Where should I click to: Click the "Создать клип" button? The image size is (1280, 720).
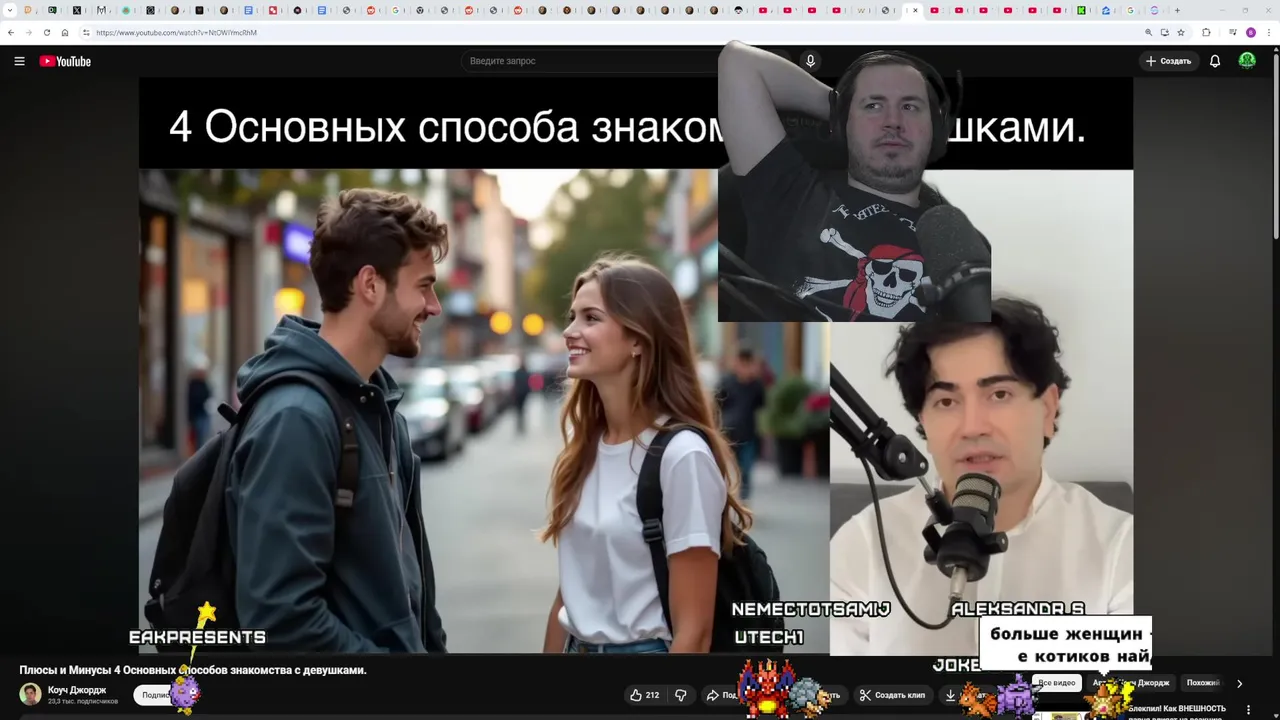click(x=892, y=695)
